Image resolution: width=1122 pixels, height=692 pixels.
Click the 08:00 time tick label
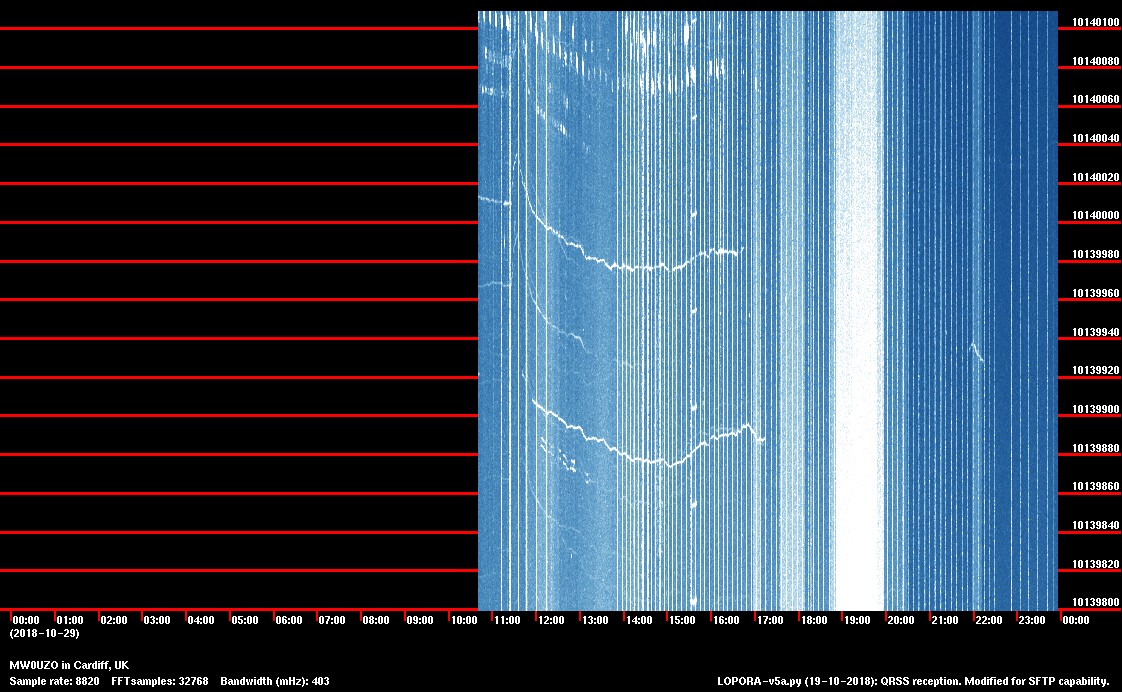click(376, 621)
